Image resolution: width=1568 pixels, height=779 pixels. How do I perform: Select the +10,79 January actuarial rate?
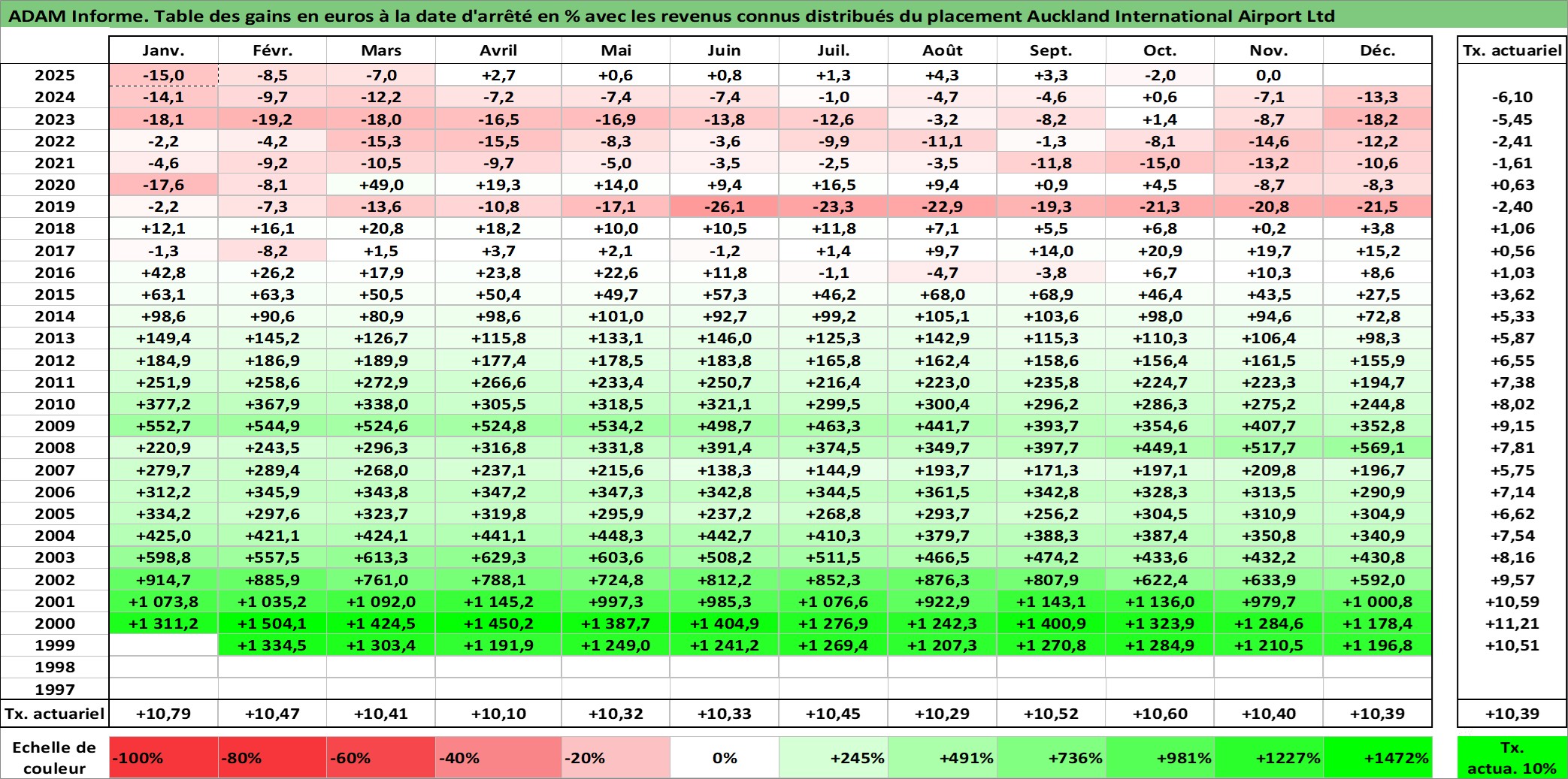(164, 714)
